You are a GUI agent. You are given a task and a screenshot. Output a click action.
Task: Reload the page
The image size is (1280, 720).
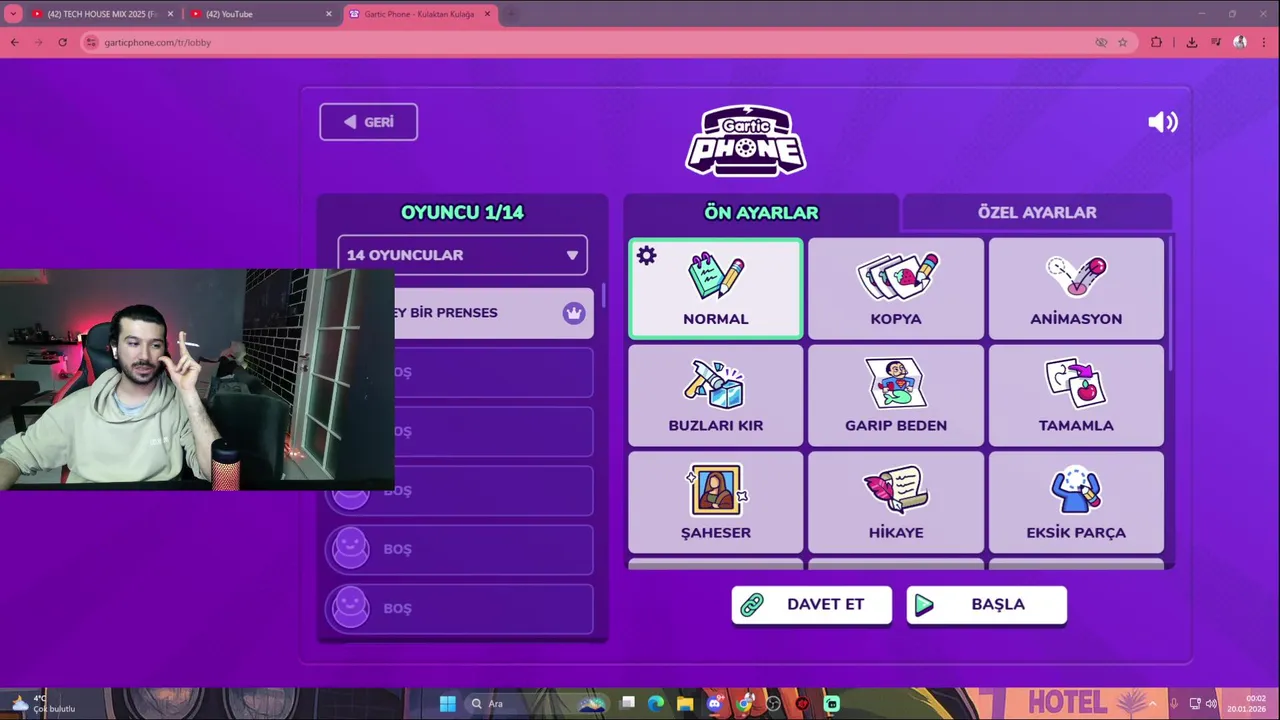tap(62, 42)
